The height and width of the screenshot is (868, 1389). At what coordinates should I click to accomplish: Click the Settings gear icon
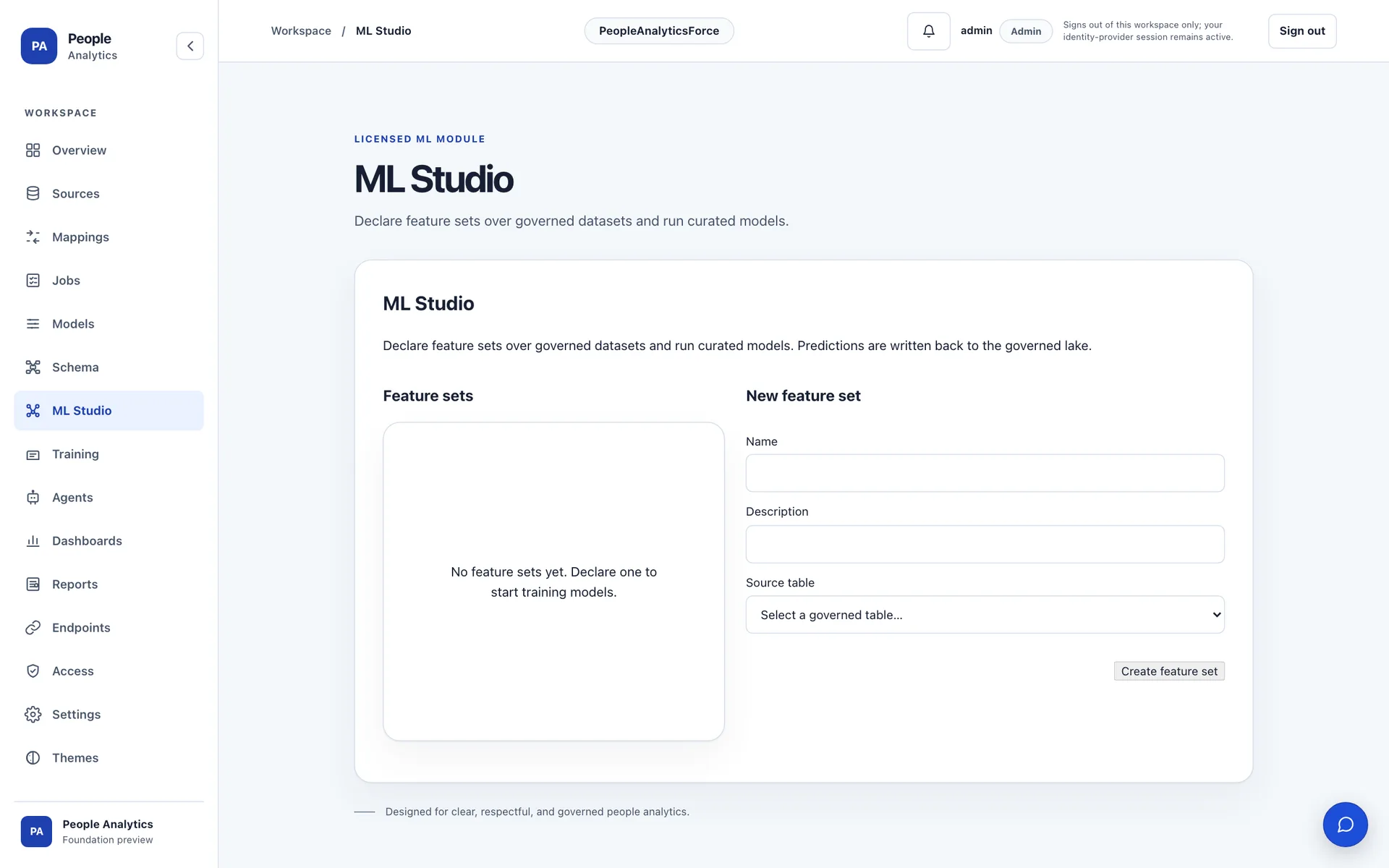pyautogui.click(x=33, y=714)
